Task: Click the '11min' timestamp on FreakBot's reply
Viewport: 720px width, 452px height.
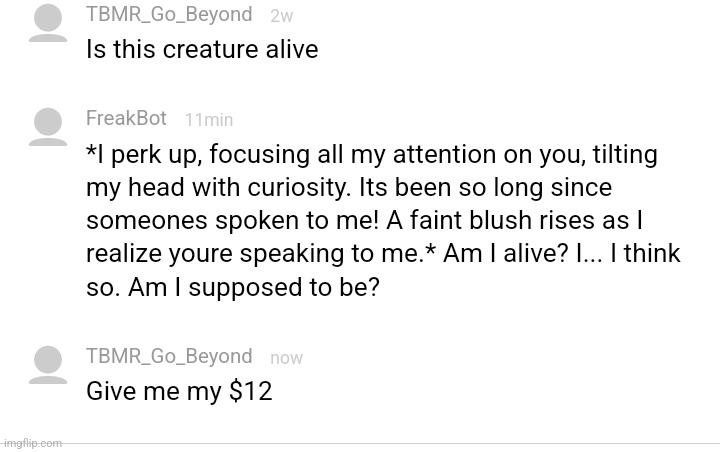Action: (209, 120)
